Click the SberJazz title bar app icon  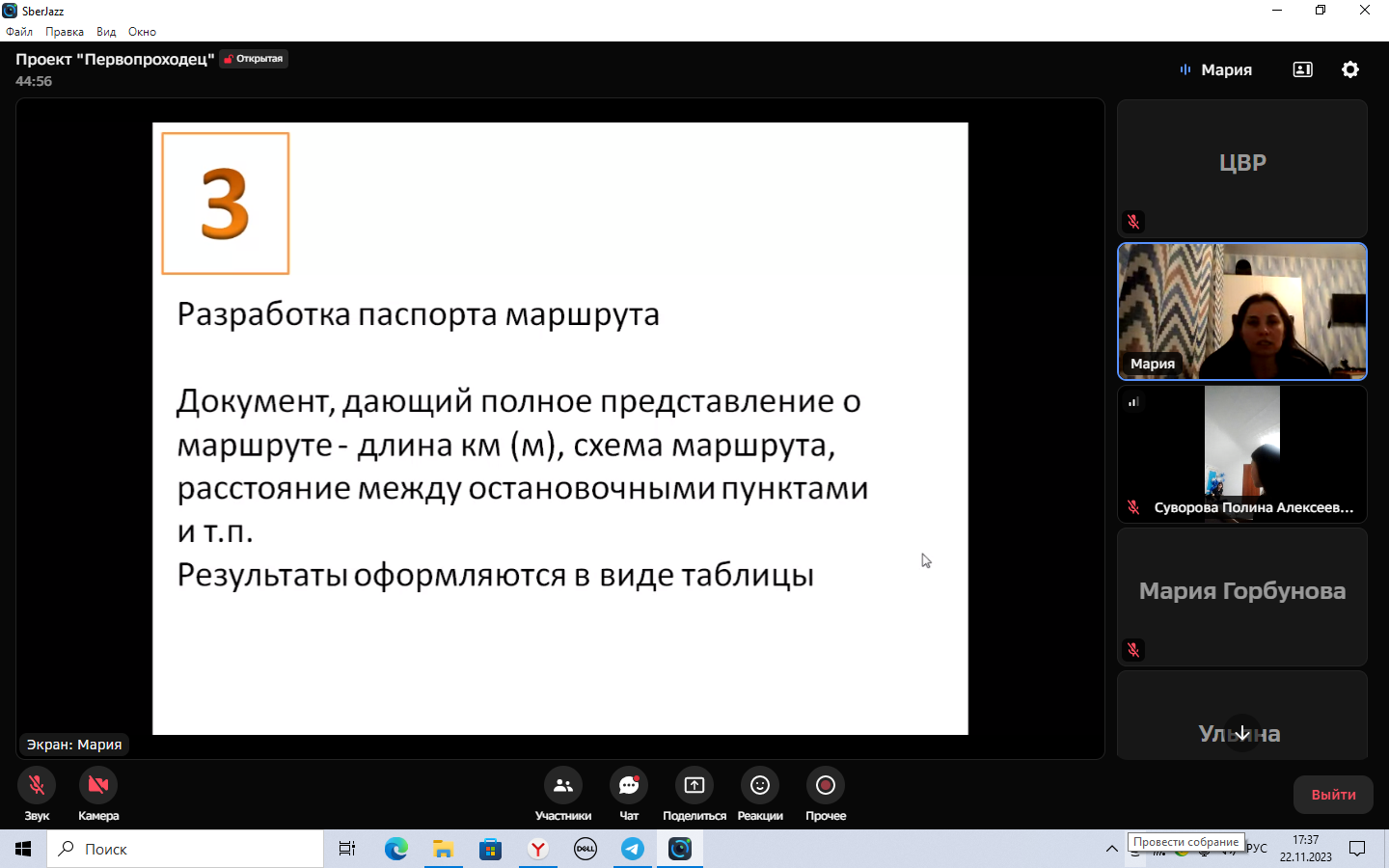(10, 11)
